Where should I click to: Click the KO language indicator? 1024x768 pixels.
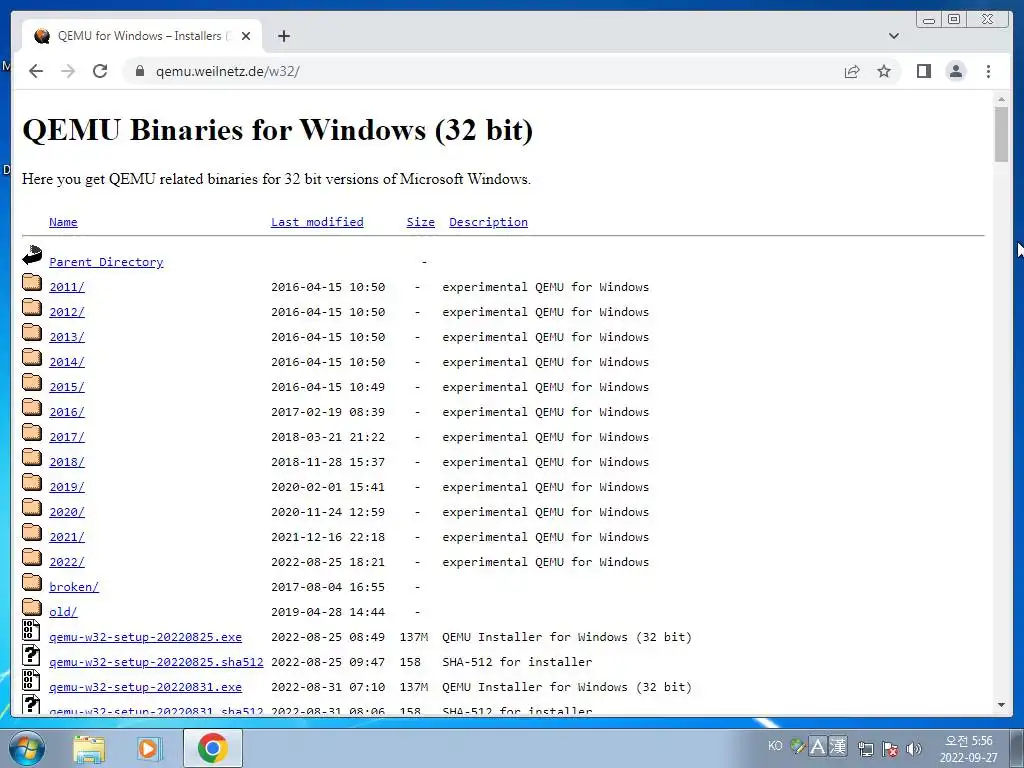(775, 745)
